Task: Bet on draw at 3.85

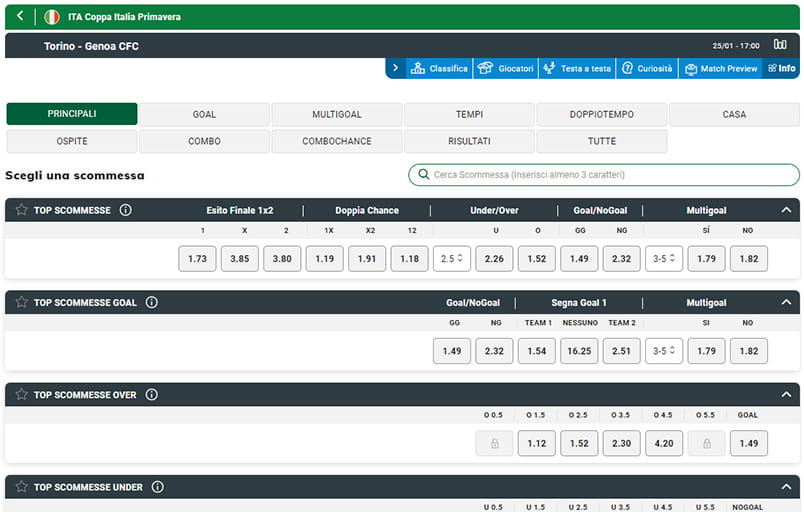Action: (239, 258)
